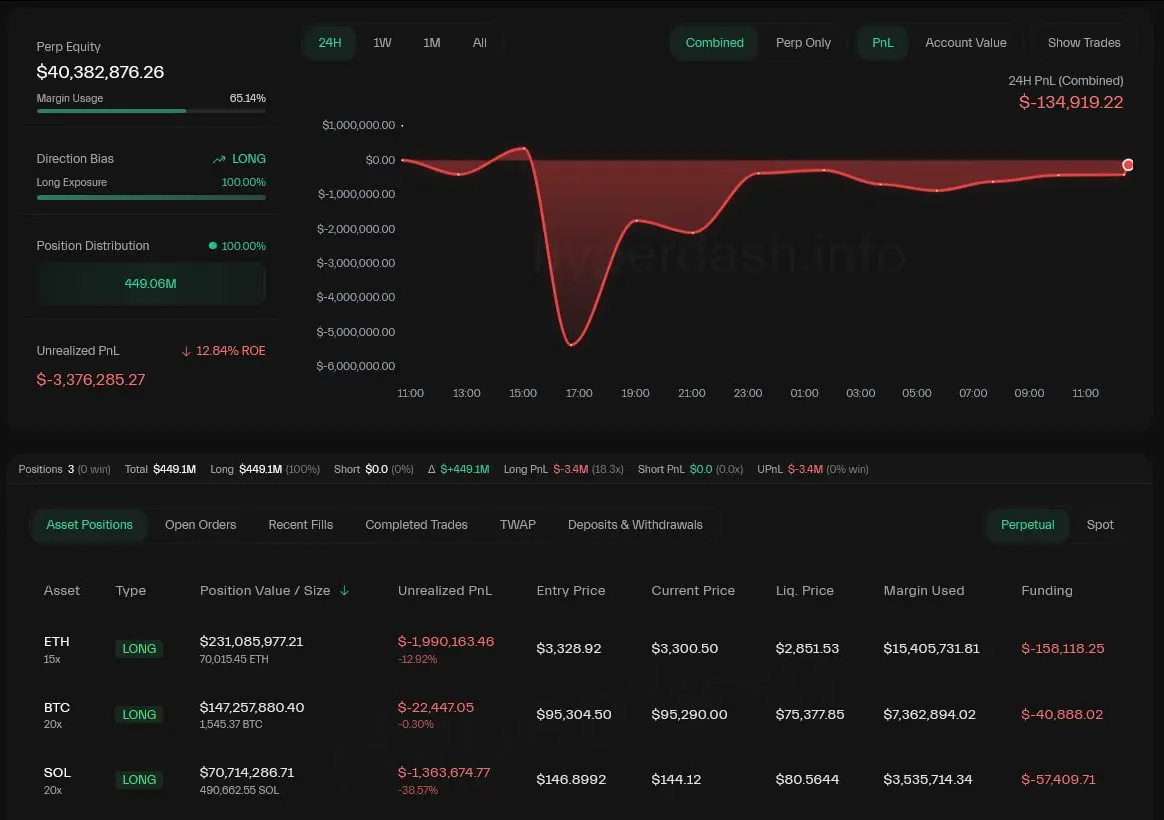Screen dimensions: 1164x820
Task: Switch to Spot positions
Action: coord(1099,525)
